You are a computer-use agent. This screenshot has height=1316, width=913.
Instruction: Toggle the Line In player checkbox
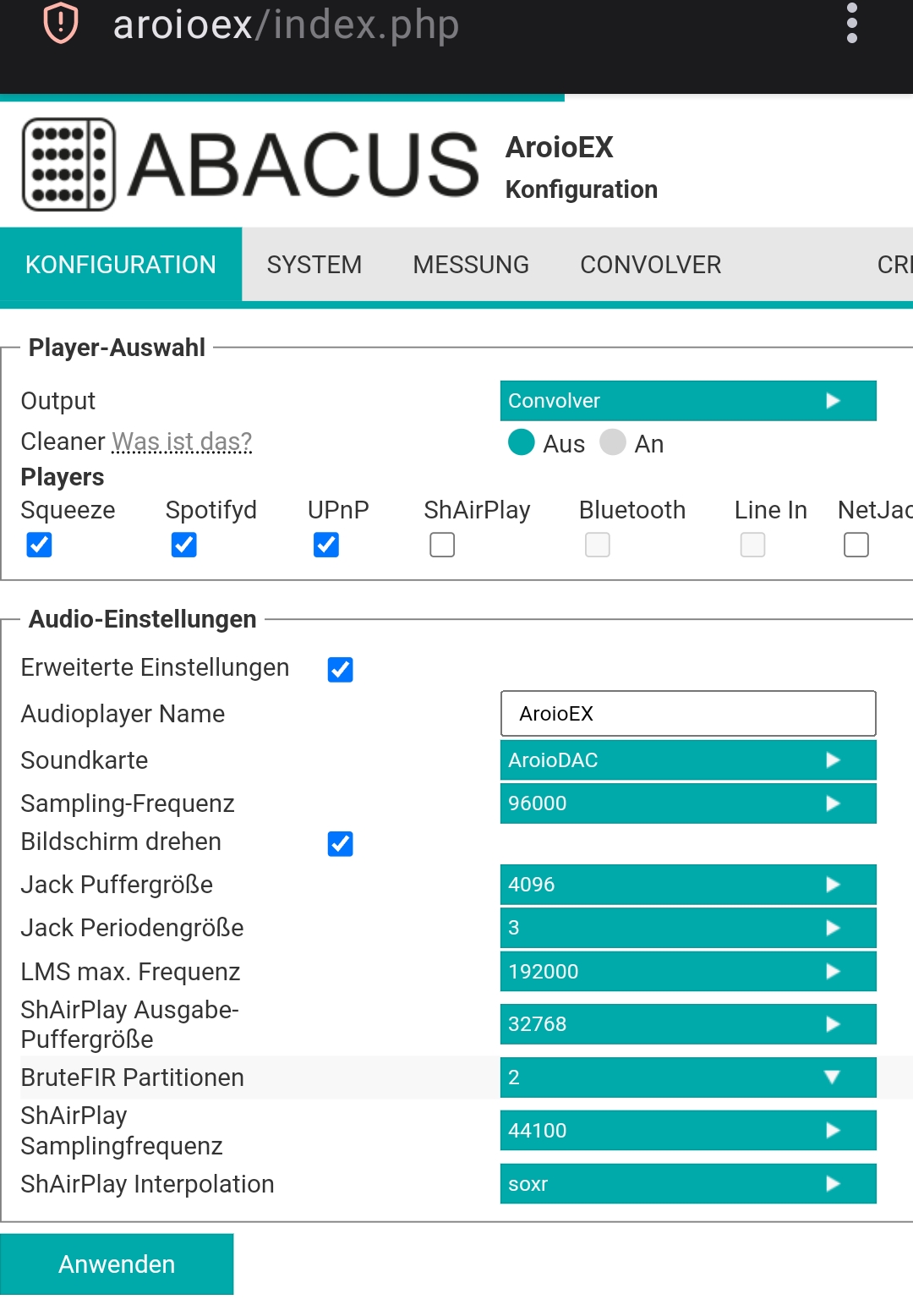[x=752, y=545]
